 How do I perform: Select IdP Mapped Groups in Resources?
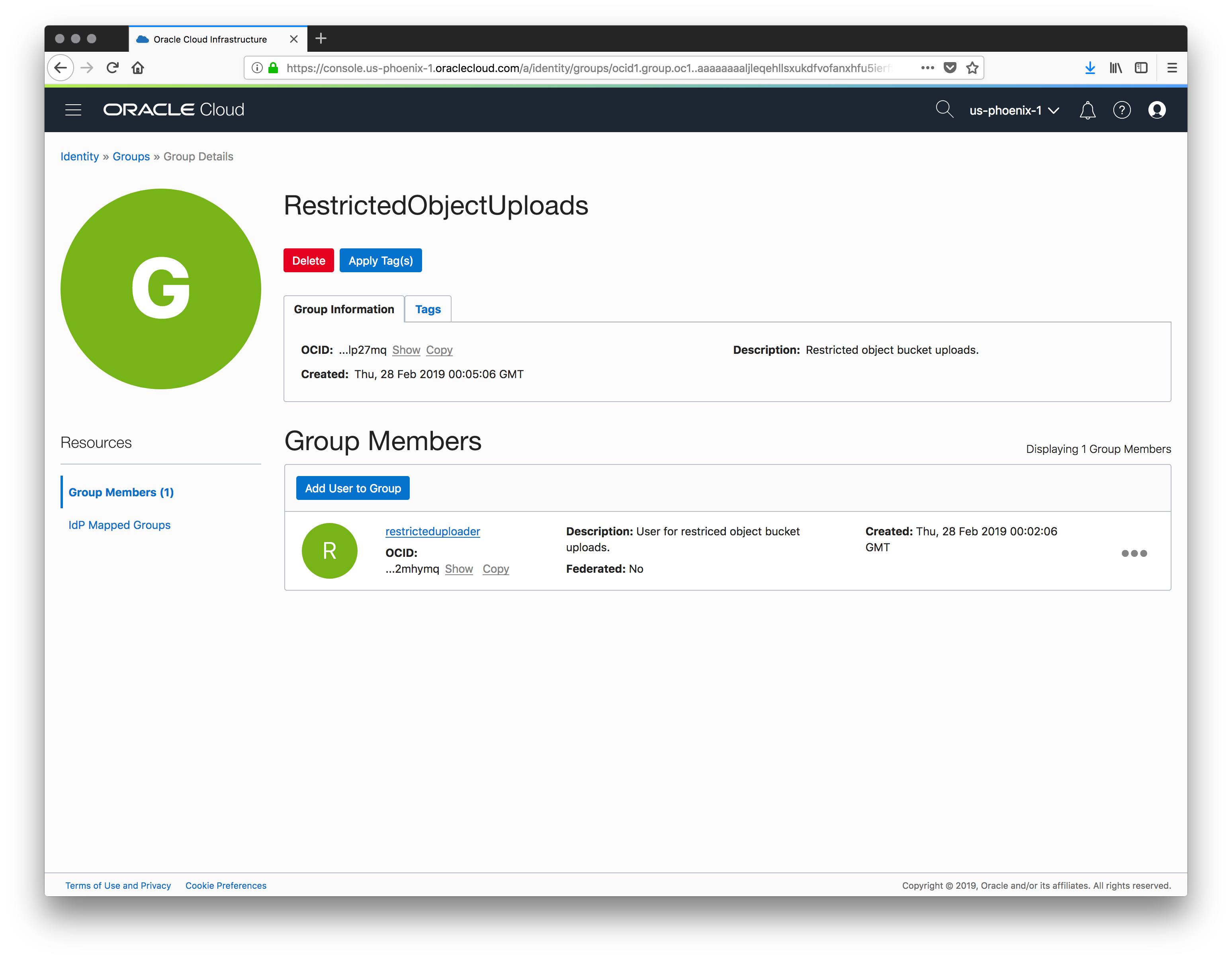(x=119, y=525)
